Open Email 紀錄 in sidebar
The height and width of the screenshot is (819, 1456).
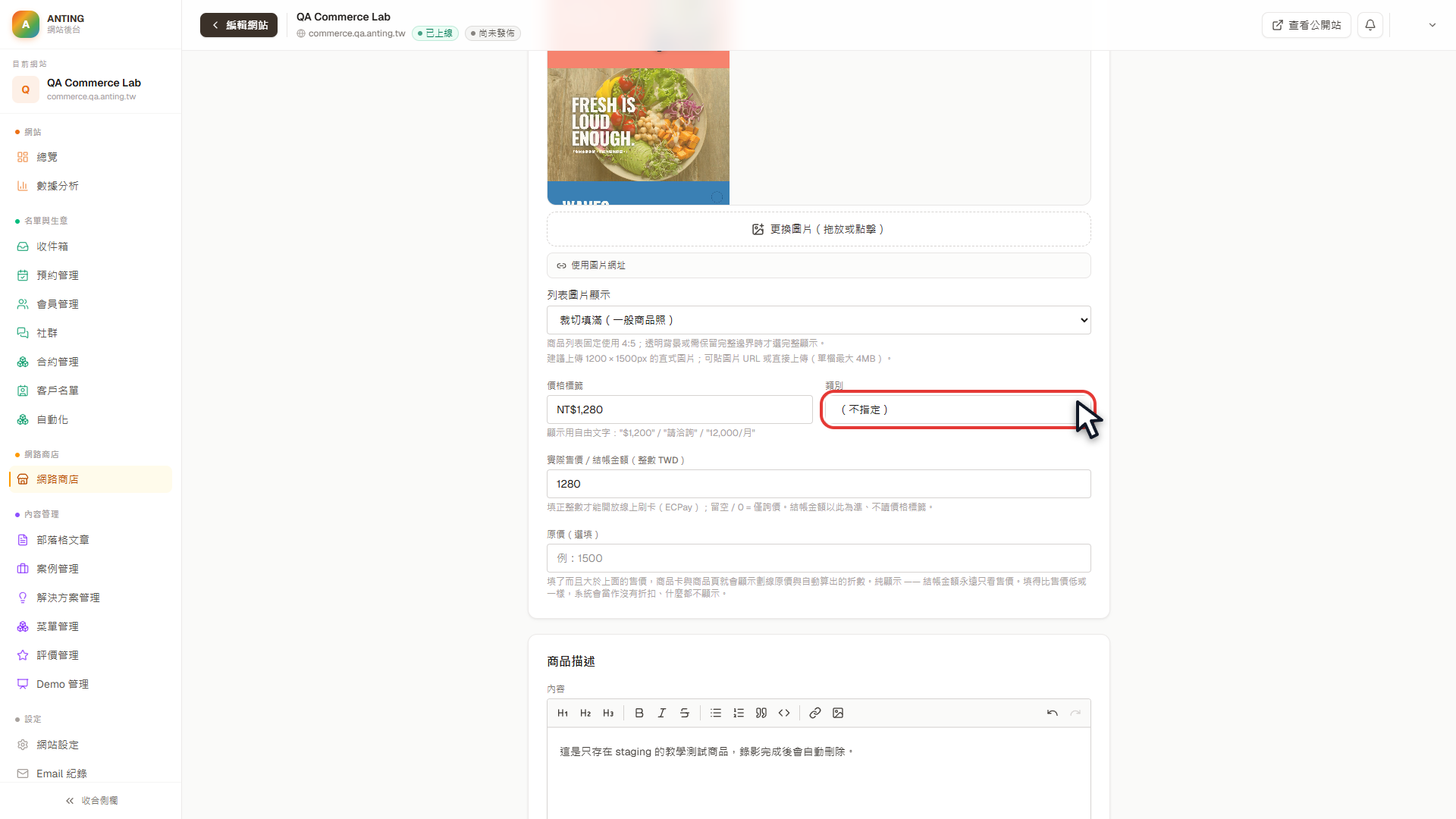point(90,773)
